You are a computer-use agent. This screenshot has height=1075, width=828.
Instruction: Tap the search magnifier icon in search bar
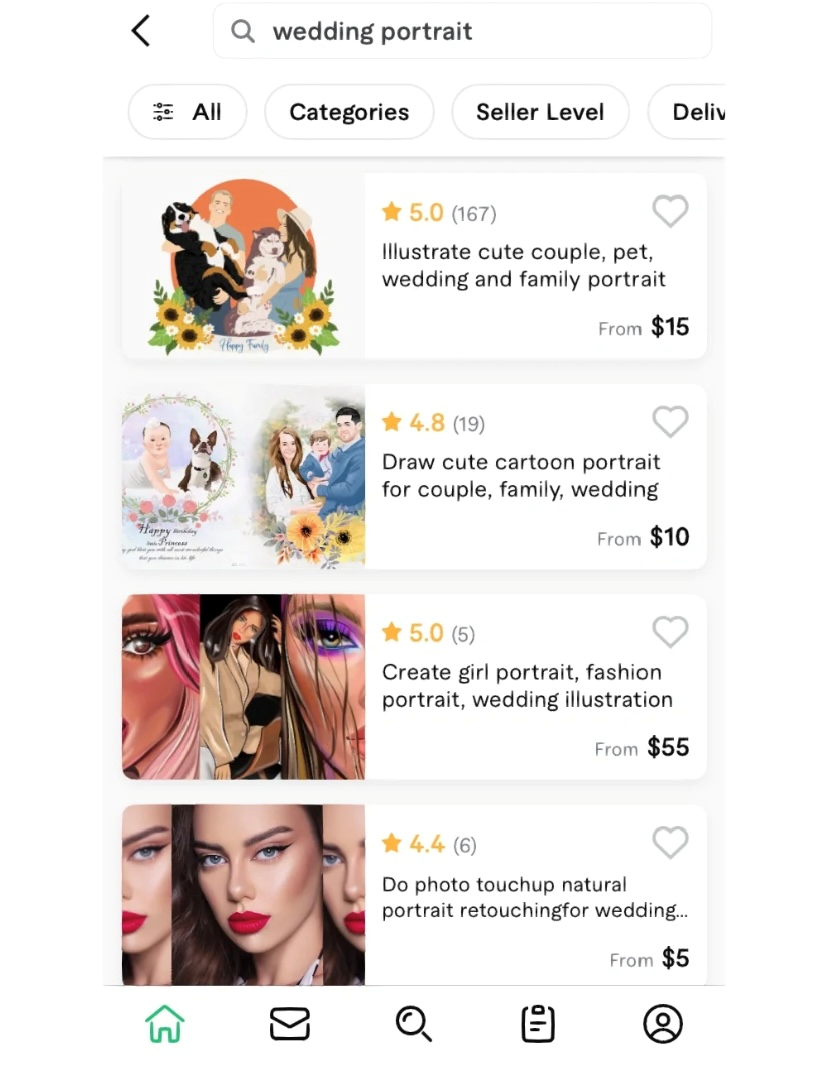tap(243, 32)
